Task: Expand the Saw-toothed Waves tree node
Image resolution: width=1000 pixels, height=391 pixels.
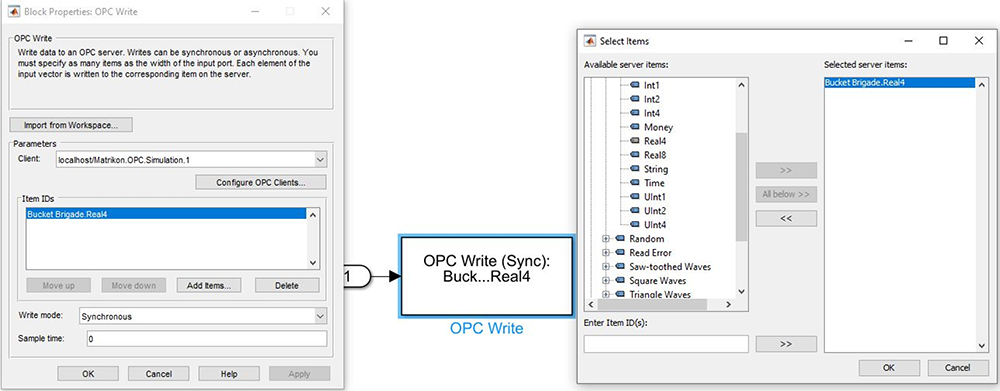Action: tap(606, 267)
